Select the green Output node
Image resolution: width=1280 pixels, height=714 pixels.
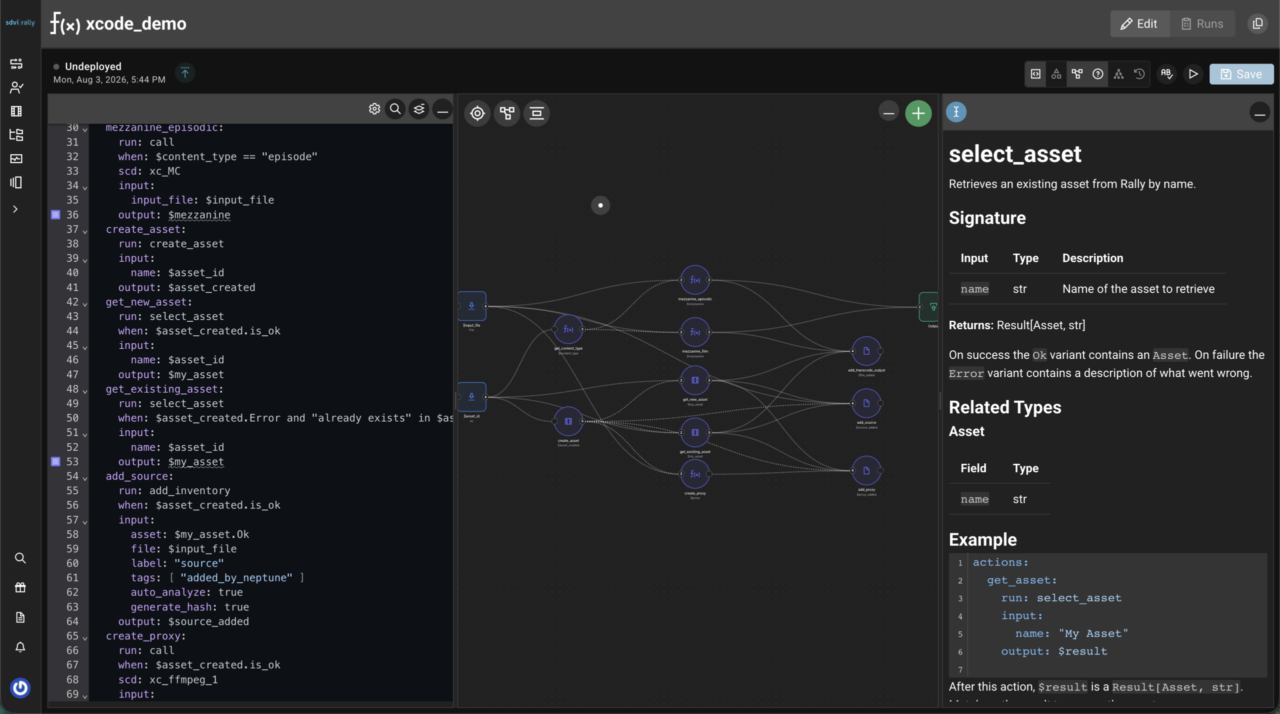[930, 307]
